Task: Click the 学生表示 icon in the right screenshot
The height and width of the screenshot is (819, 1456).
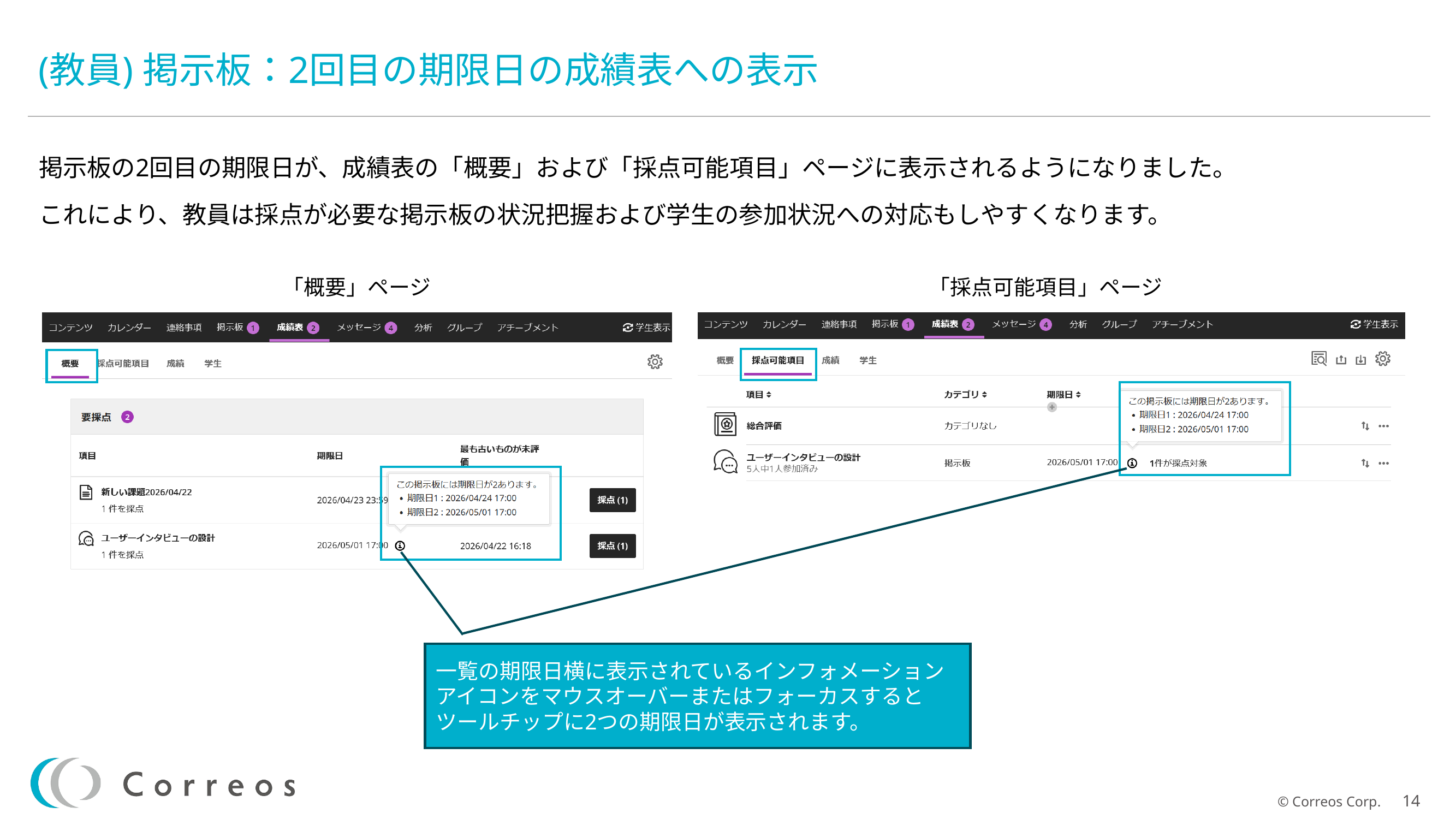Action: [1356, 324]
